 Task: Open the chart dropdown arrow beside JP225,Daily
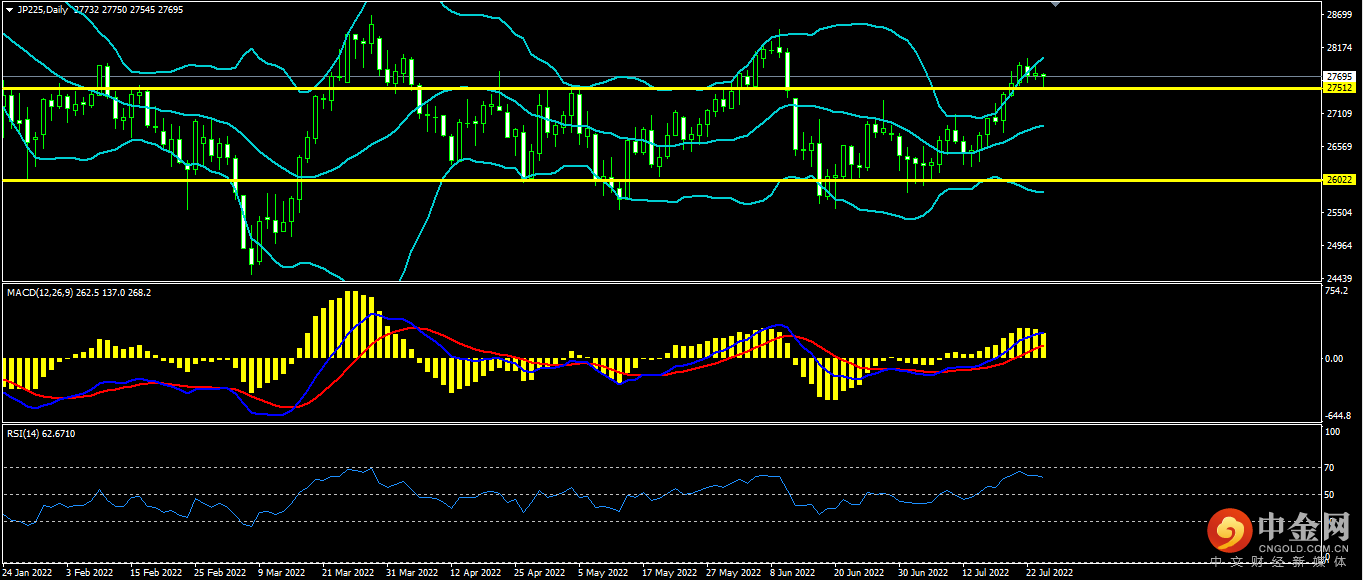coord(9,8)
